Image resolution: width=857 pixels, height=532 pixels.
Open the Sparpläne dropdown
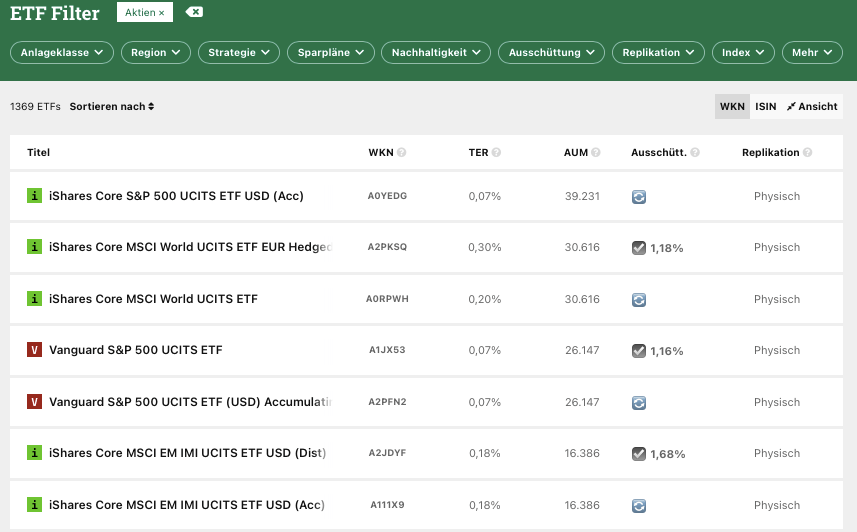click(x=331, y=52)
